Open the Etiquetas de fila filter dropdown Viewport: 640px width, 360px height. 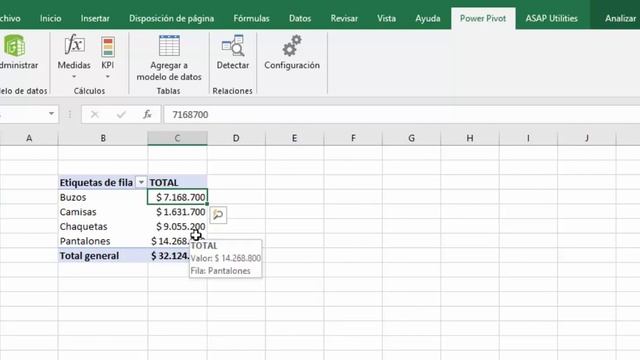coord(141,182)
